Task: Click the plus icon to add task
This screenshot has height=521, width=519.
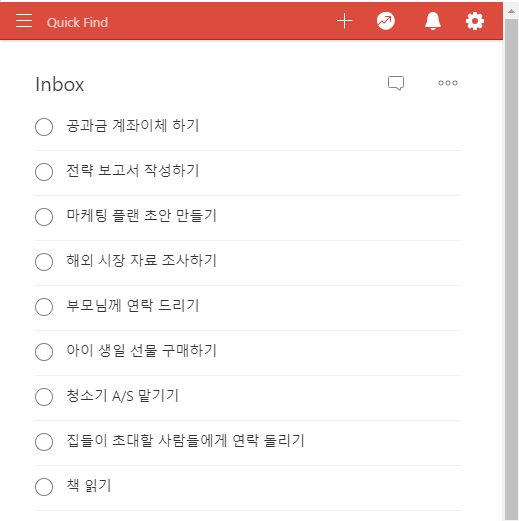Action: [x=344, y=21]
